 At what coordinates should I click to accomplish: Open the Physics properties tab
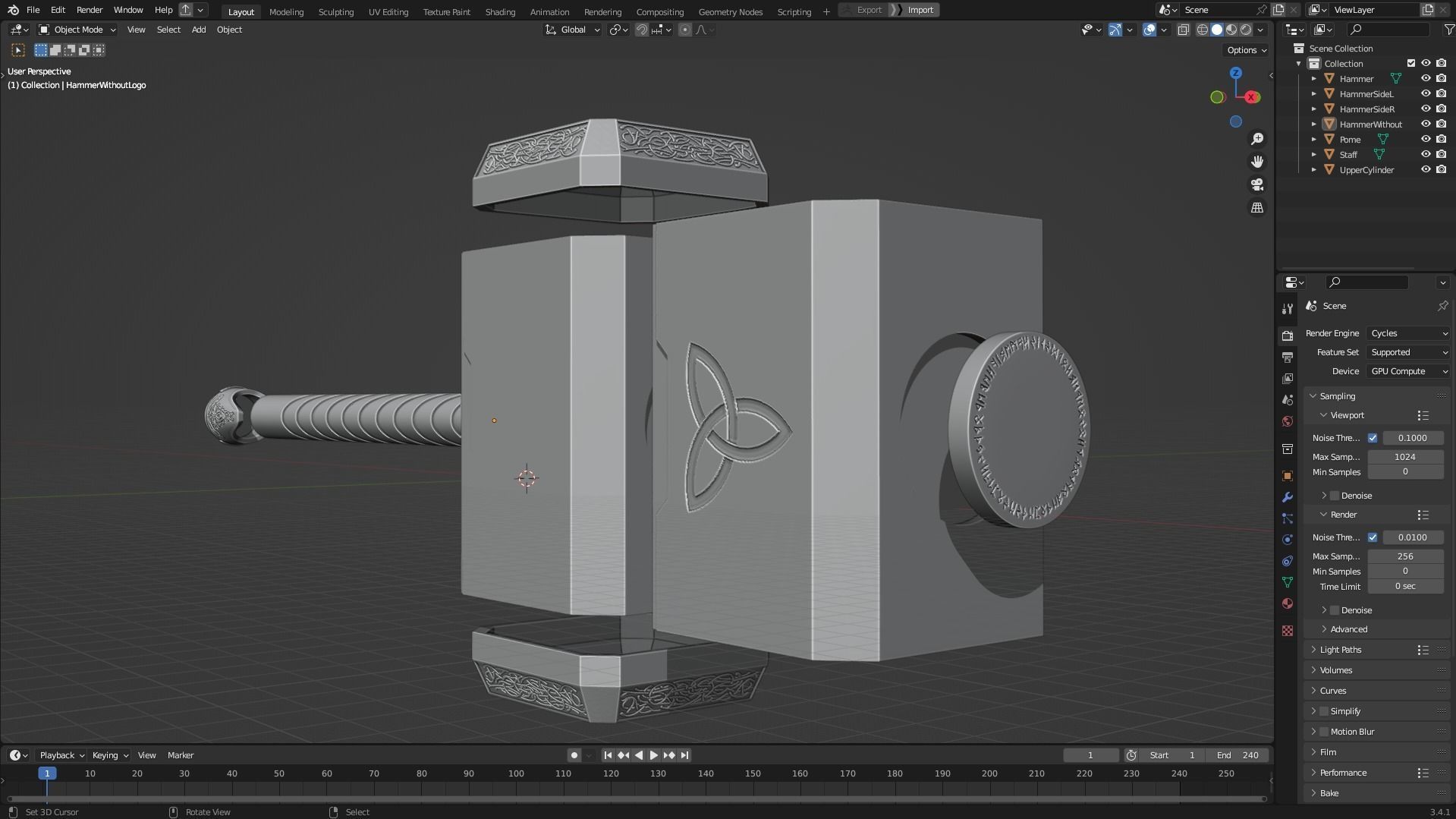click(x=1288, y=540)
